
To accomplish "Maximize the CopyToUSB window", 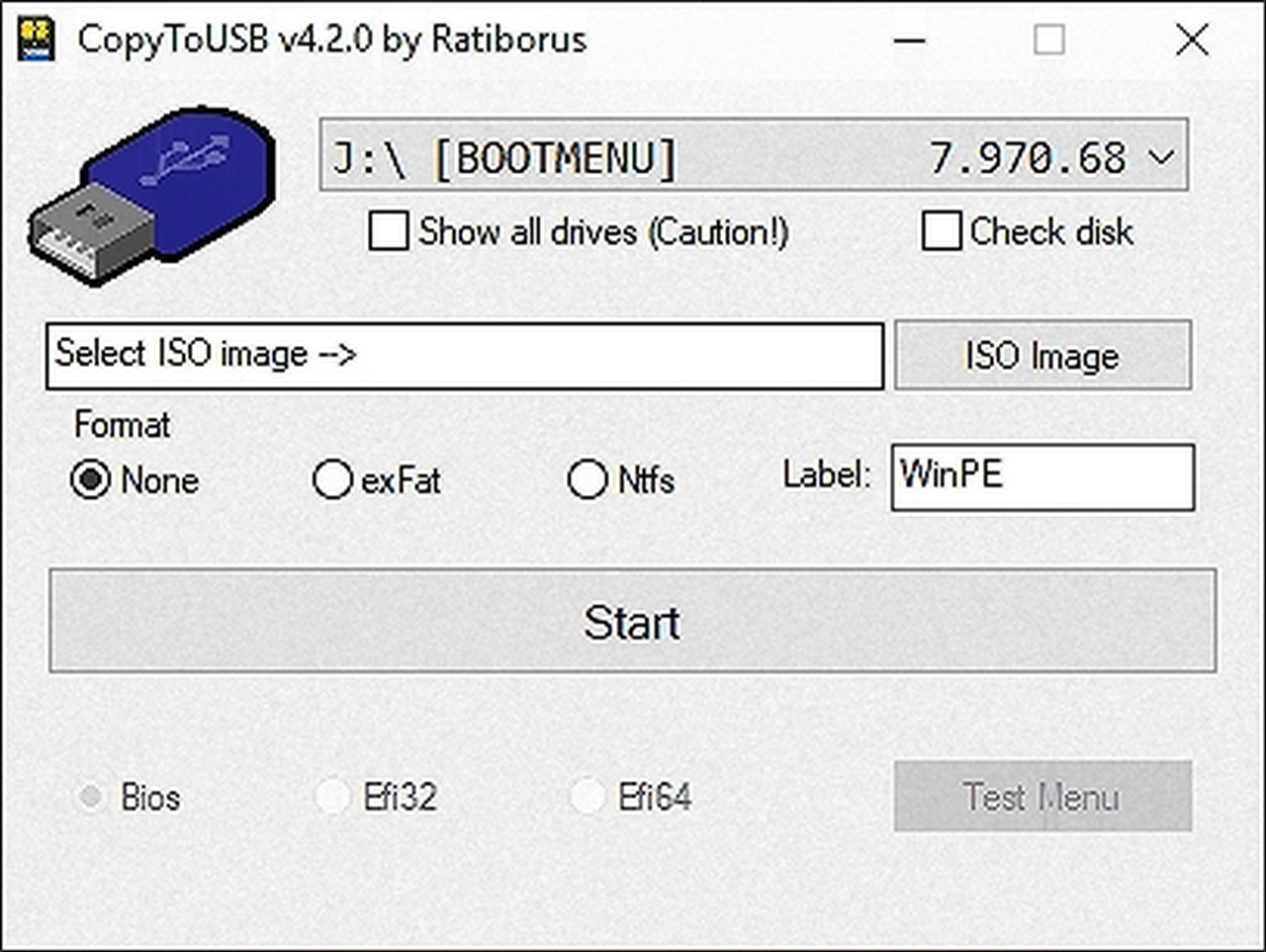I will point(1049,41).
